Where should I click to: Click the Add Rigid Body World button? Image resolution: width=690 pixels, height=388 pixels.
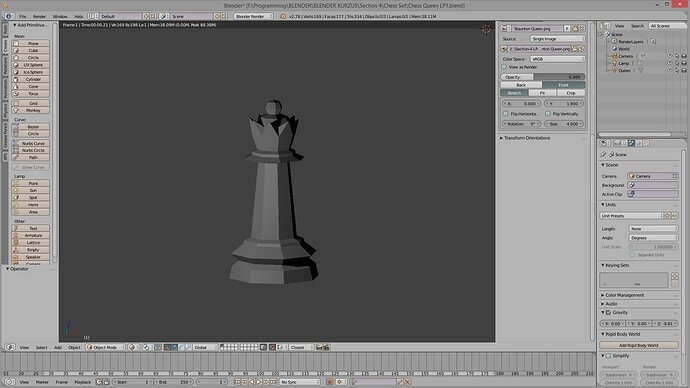tap(639, 345)
